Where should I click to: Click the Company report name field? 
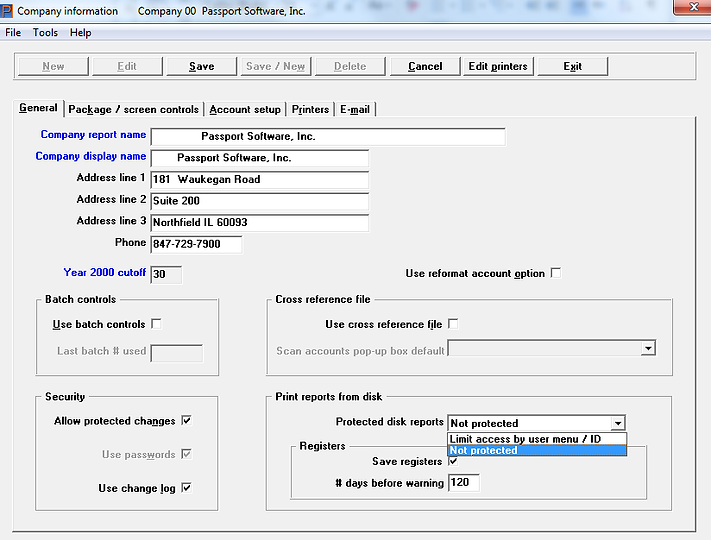(x=328, y=136)
